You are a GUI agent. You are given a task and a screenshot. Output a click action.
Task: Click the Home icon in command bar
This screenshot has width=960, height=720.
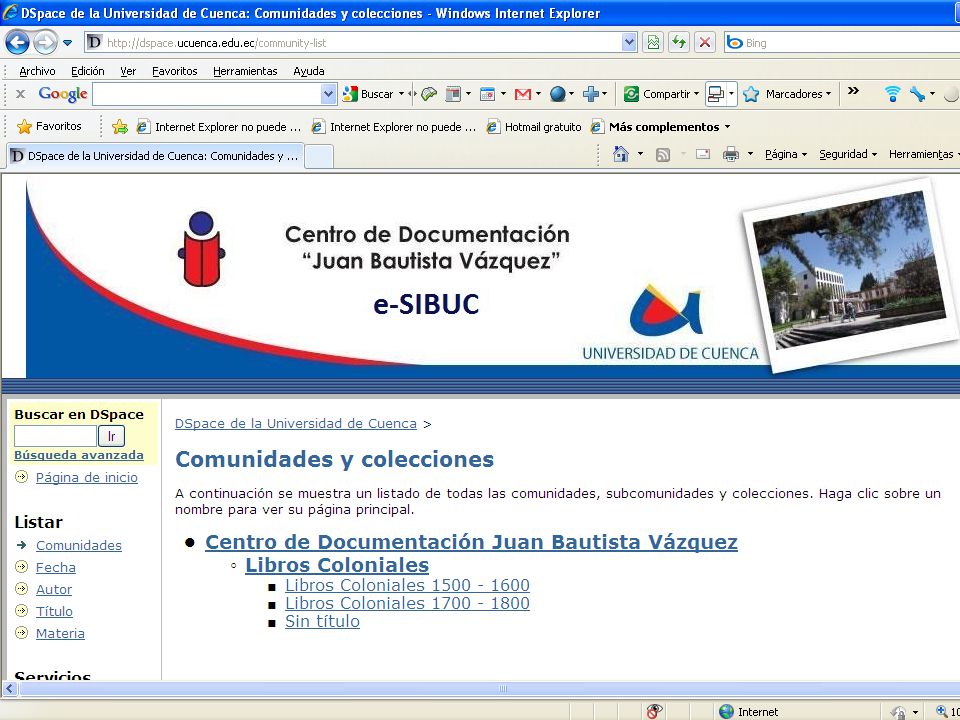tap(621, 154)
